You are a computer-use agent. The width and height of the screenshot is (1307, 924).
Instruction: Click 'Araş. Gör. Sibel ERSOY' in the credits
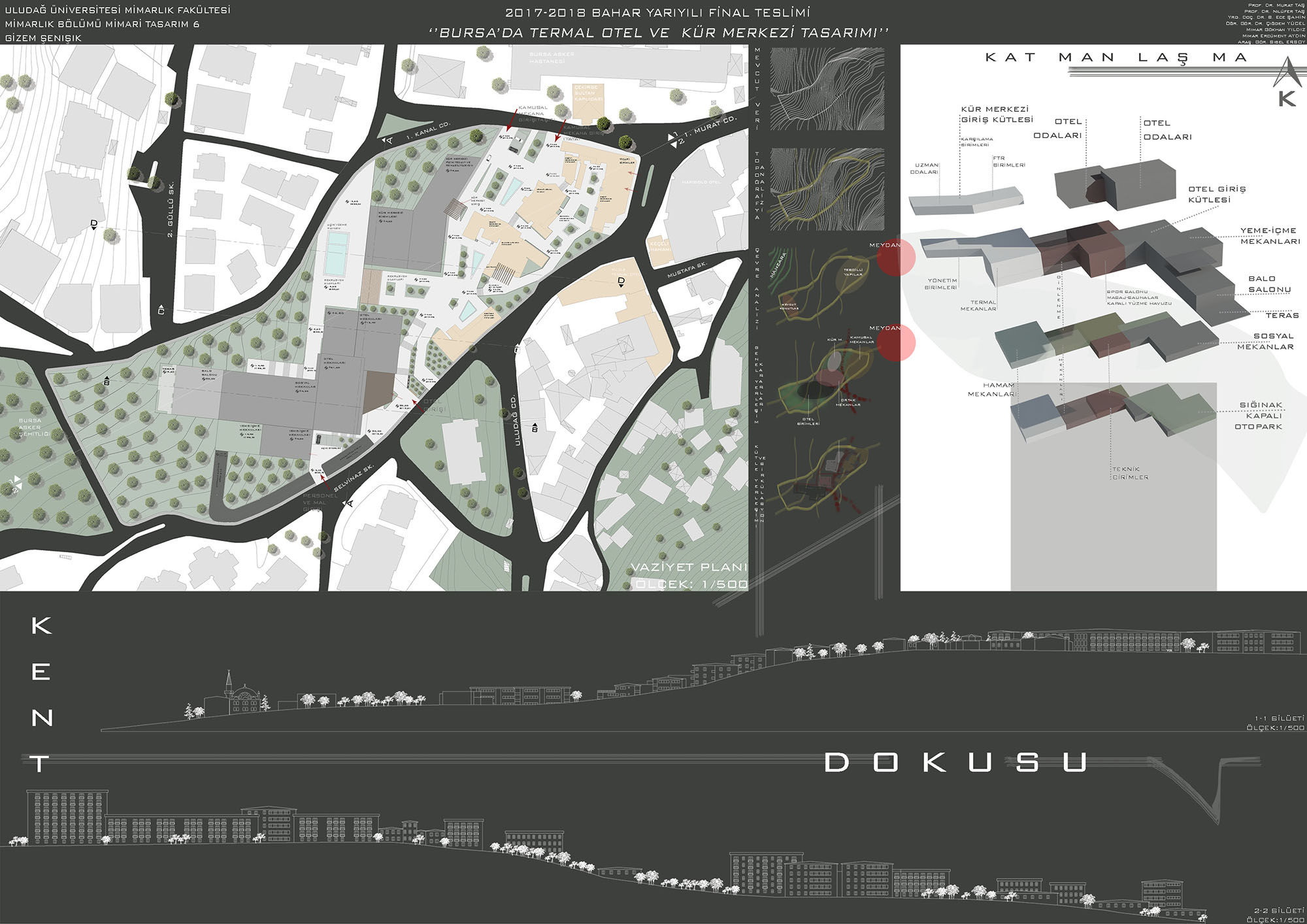pos(1271,42)
